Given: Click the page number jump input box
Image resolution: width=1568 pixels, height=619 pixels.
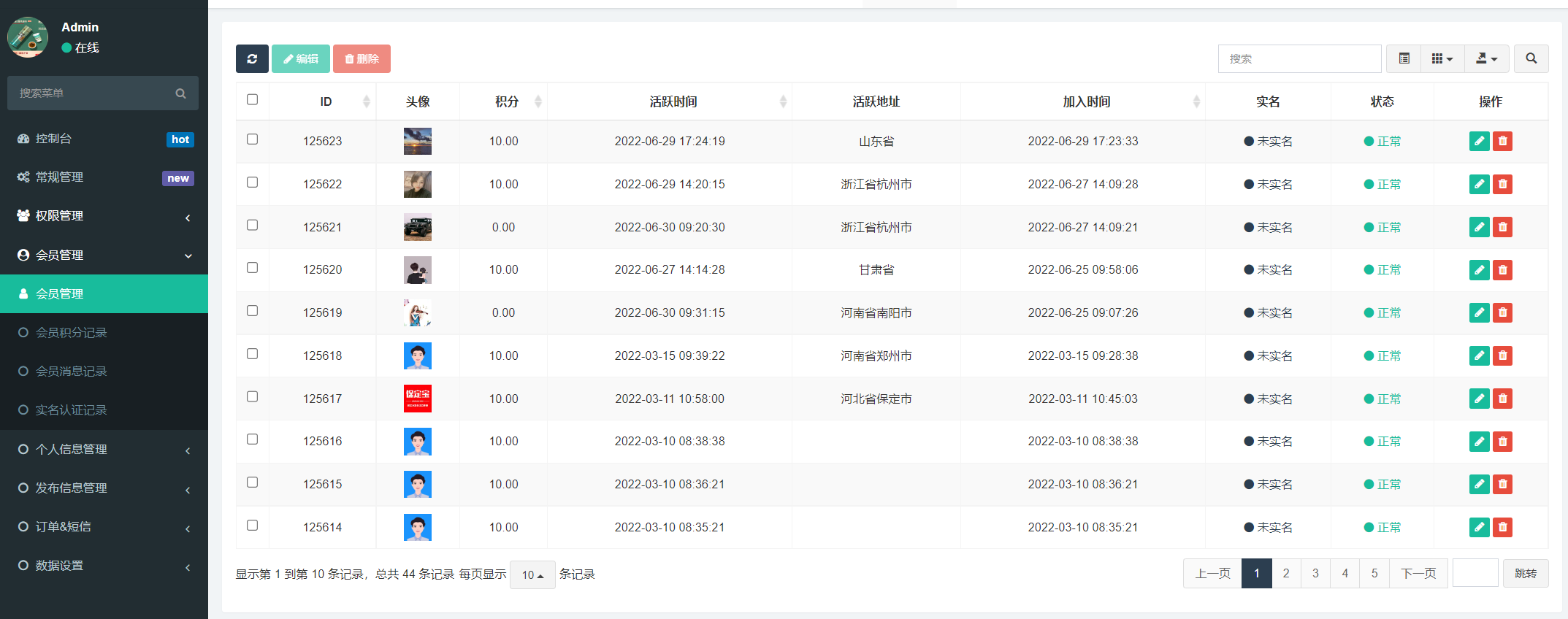Looking at the screenshot, I should pos(1475,573).
